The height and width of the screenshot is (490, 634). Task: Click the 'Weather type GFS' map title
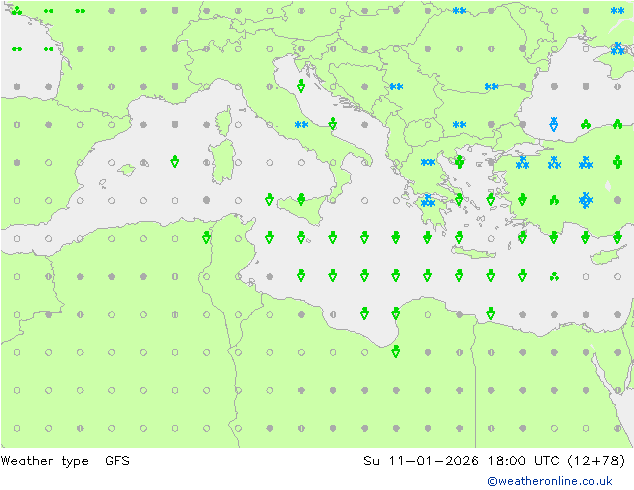[x=65, y=461]
